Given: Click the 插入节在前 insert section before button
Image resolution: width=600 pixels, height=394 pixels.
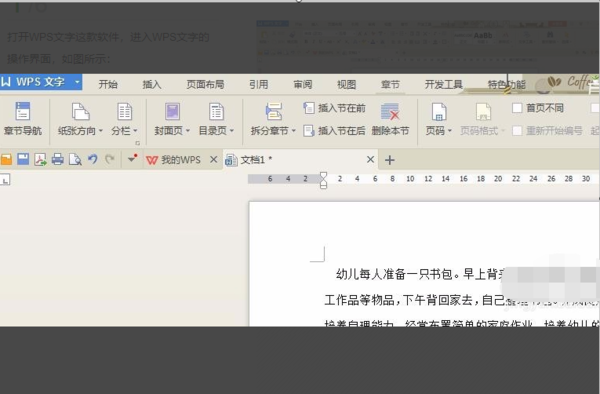Looking at the screenshot, I should tap(334, 108).
